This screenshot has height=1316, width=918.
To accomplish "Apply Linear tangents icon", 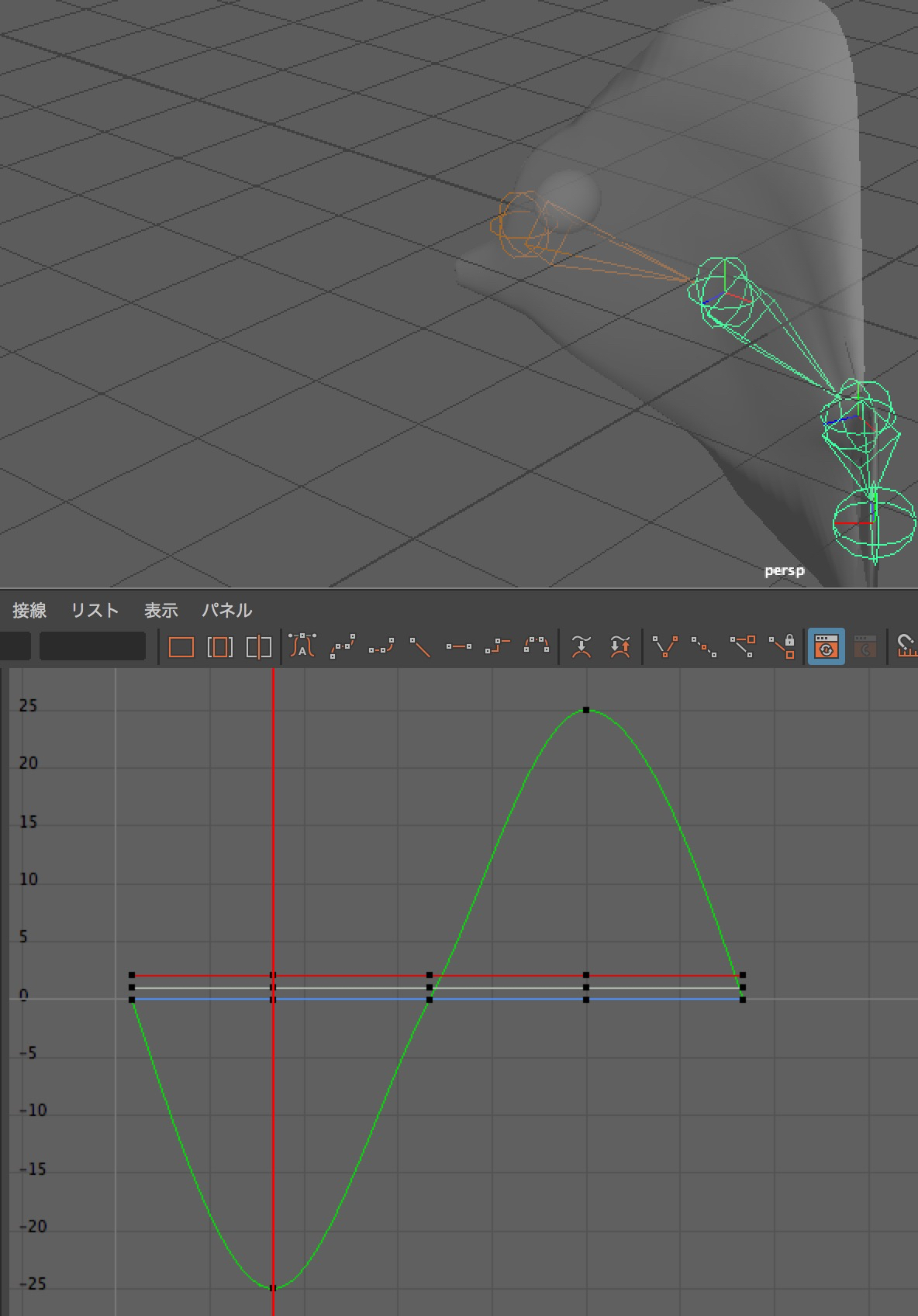I will [x=419, y=646].
